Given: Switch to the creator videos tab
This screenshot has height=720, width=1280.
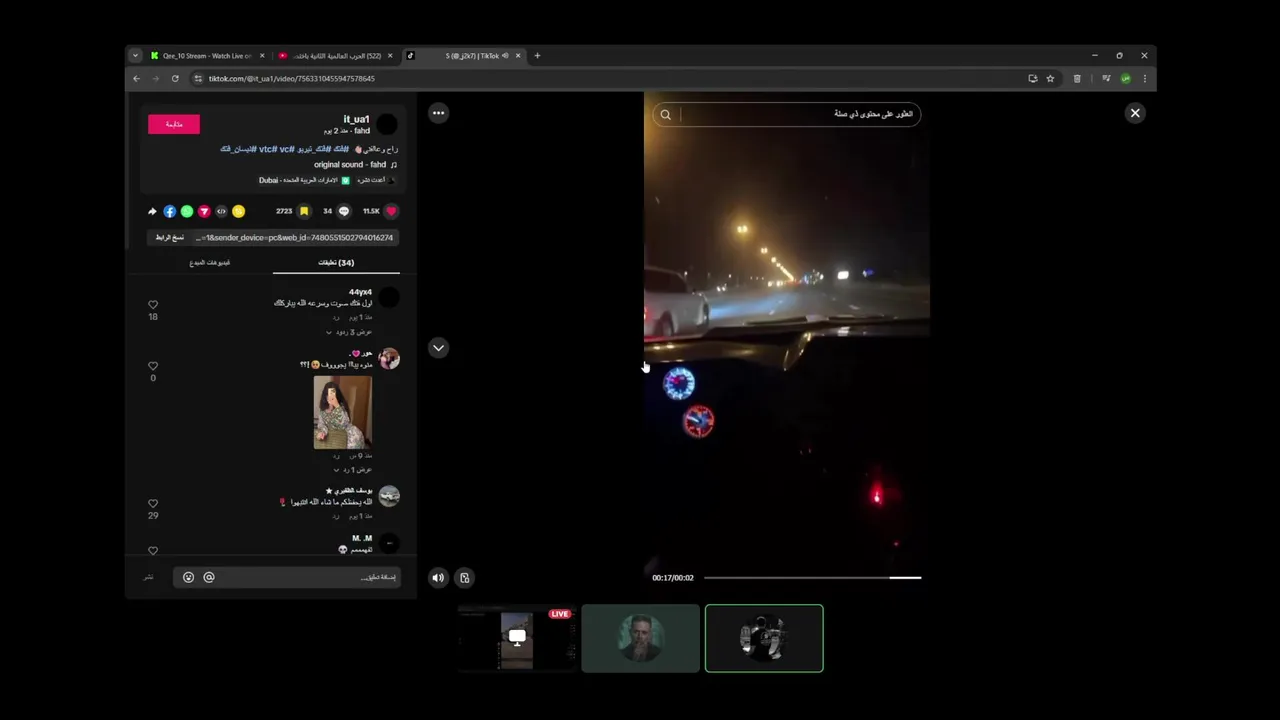Looking at the screenshot, I should (210, 262).
